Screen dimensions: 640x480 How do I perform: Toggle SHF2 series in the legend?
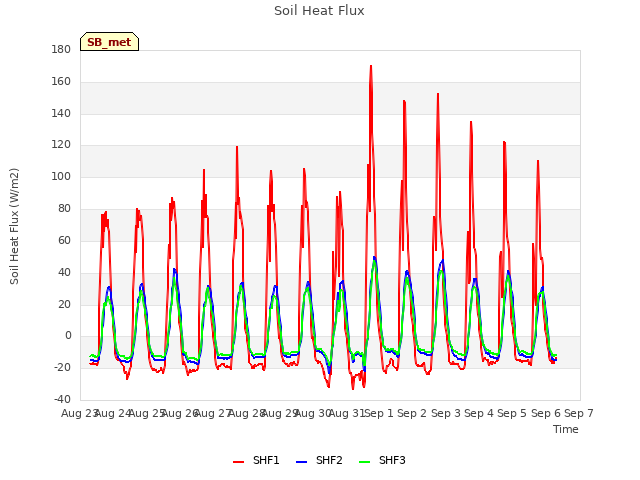[x=319, y=460]
